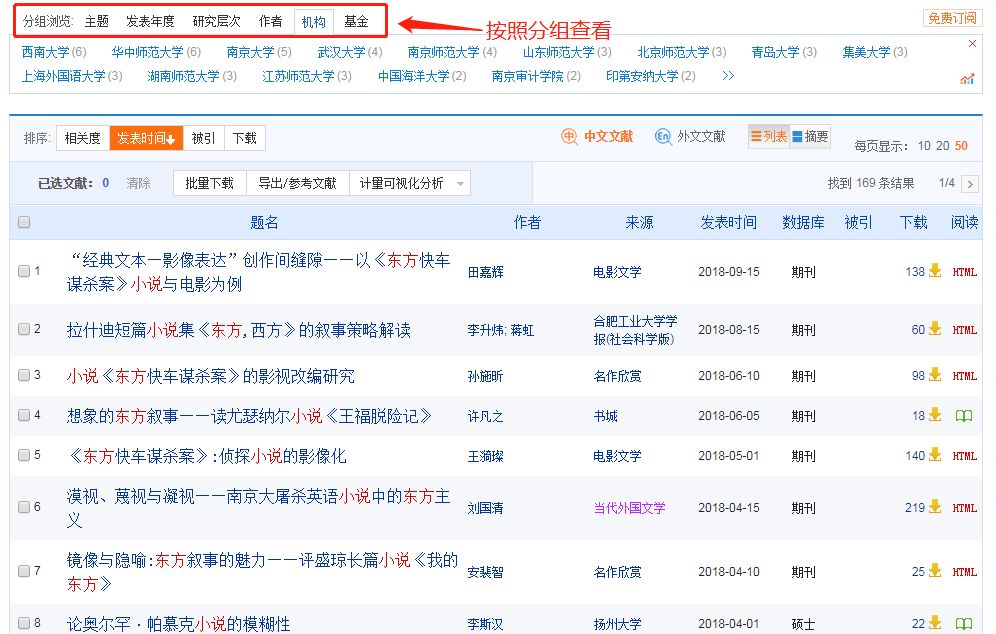
Task: Show 50 results per page
Action: coord(961,146)
